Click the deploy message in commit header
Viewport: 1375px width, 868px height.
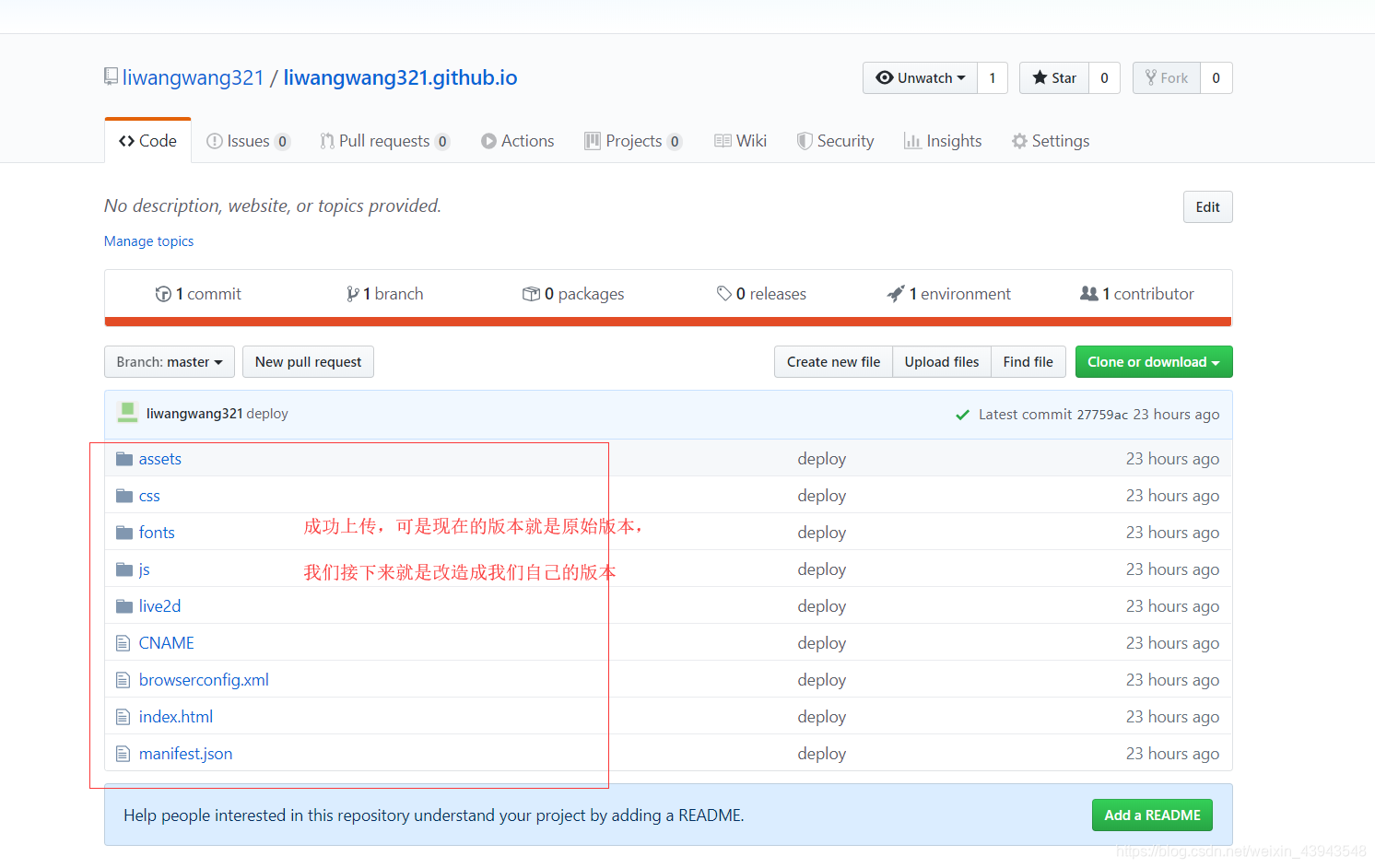[x=267, y=414]
